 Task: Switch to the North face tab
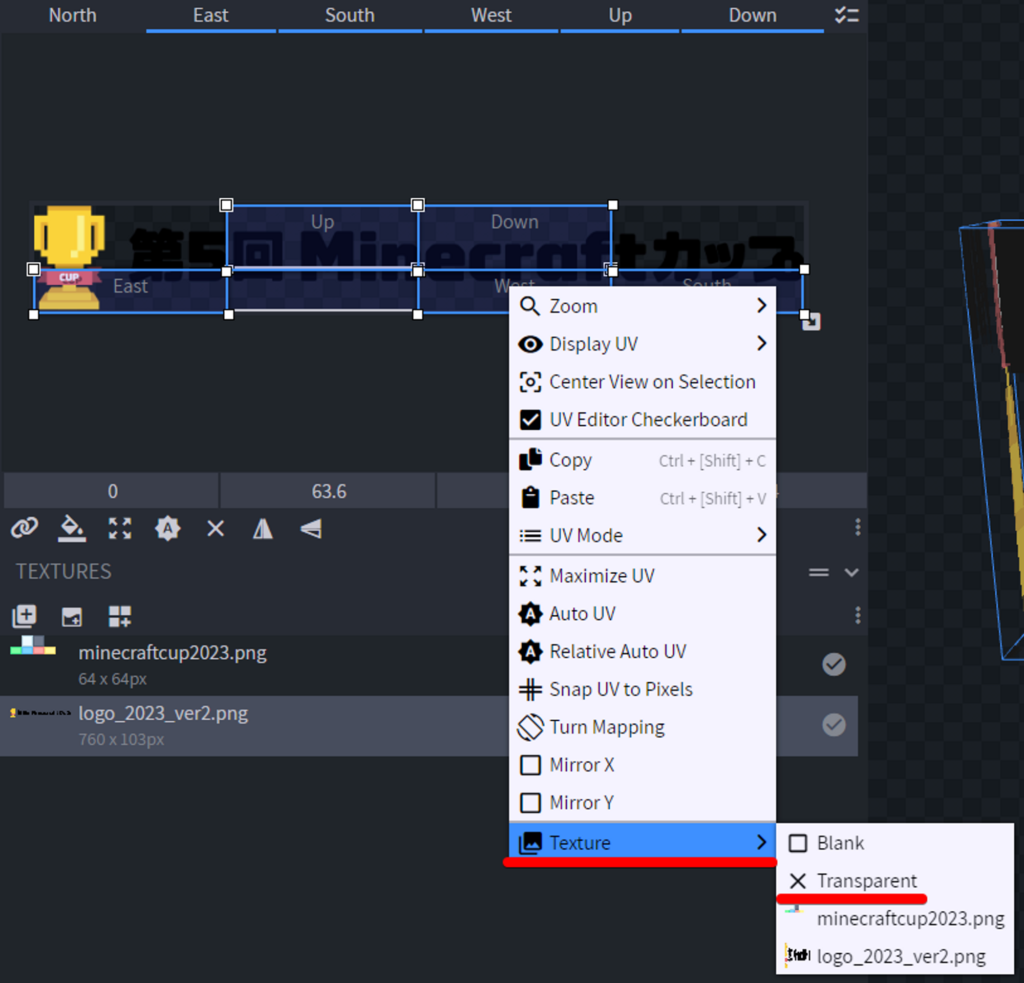tap(72, 15)
